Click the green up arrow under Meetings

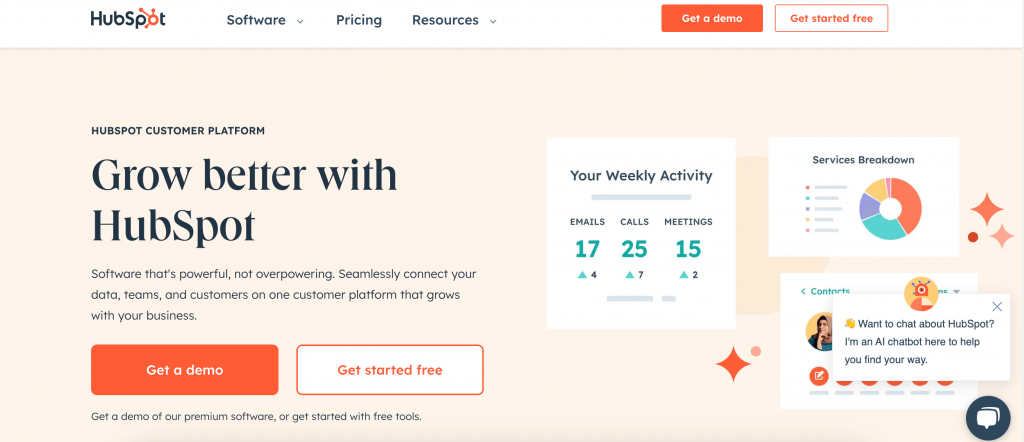[x=681, y=275]
